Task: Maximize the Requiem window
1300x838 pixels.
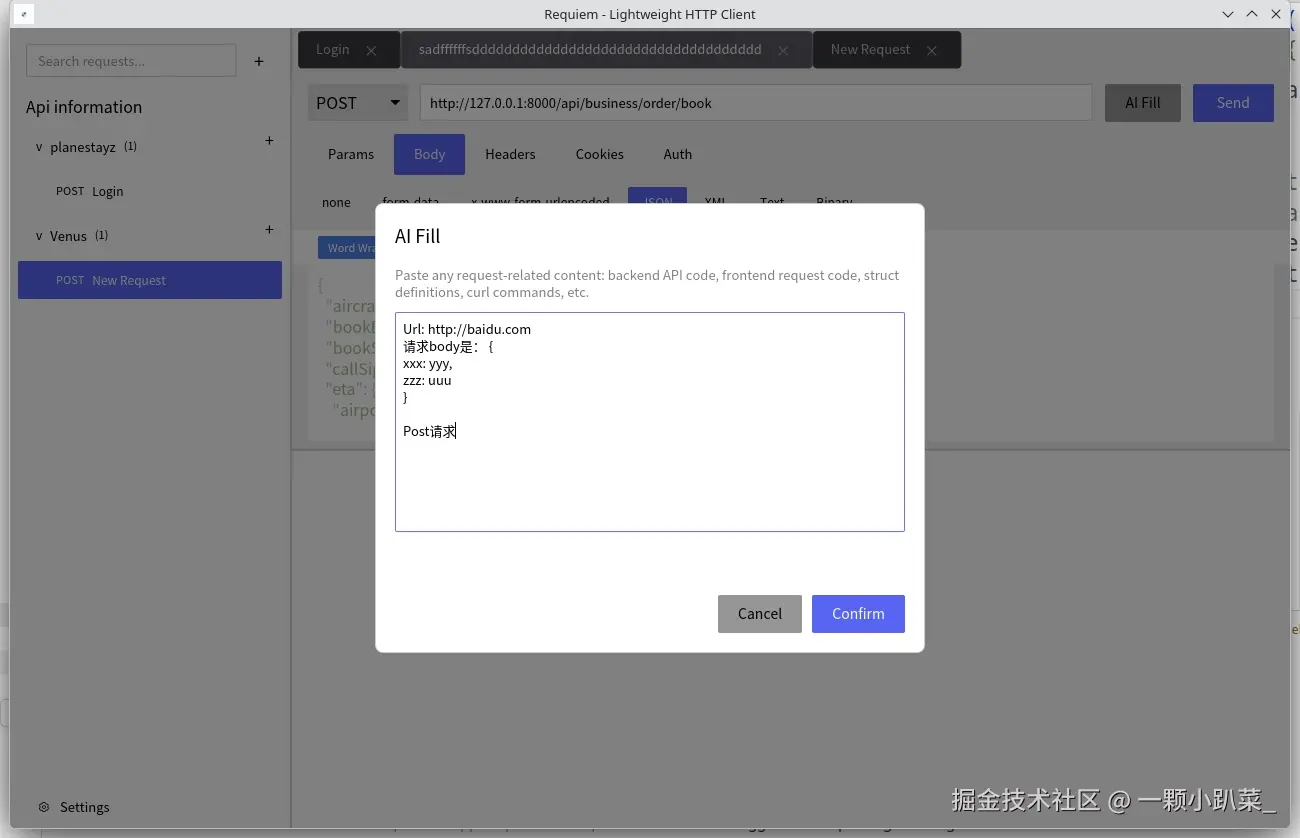Action: 1252,14
